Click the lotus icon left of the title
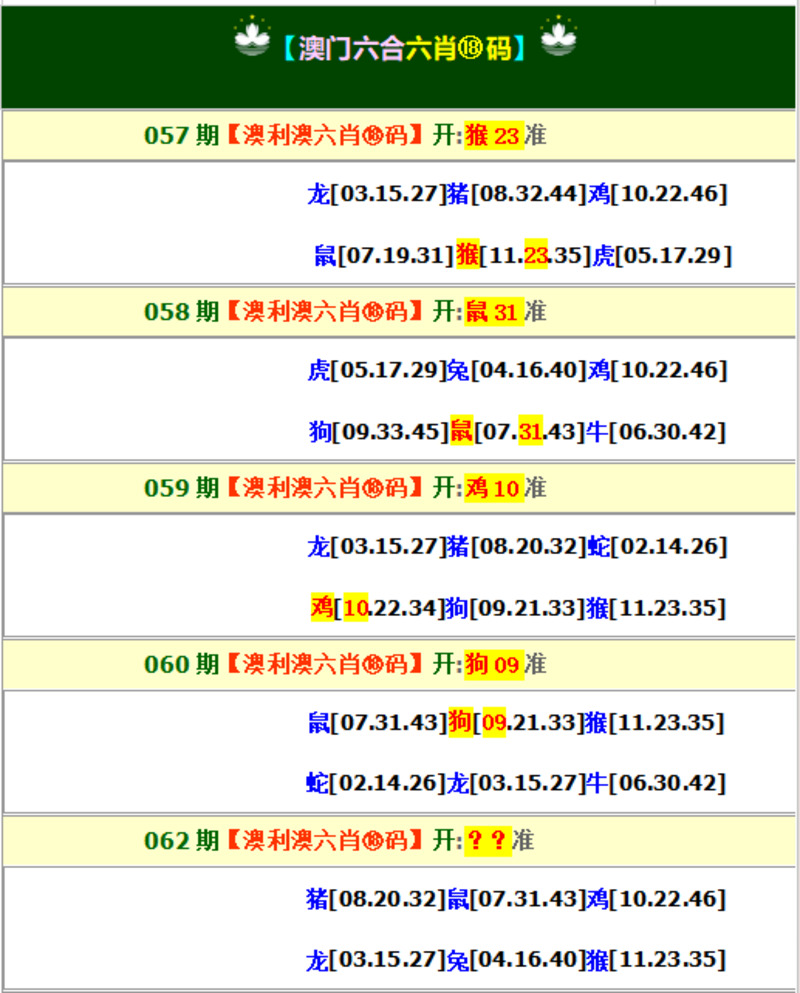Viewport: 800px width, 993px height. pyautogui.click(x=252, y=39)
